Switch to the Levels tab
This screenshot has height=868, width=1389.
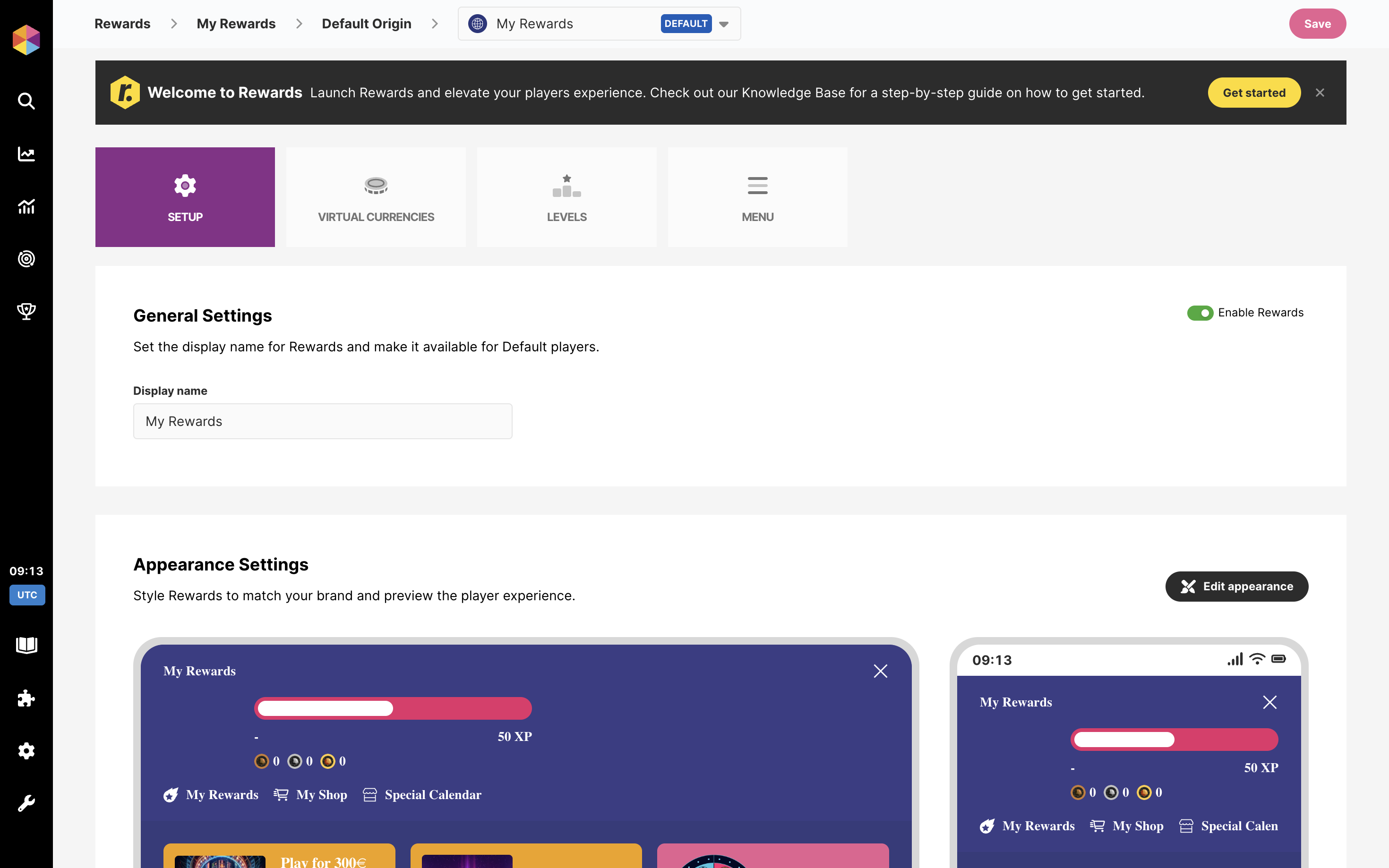click(x=566, y=197)
